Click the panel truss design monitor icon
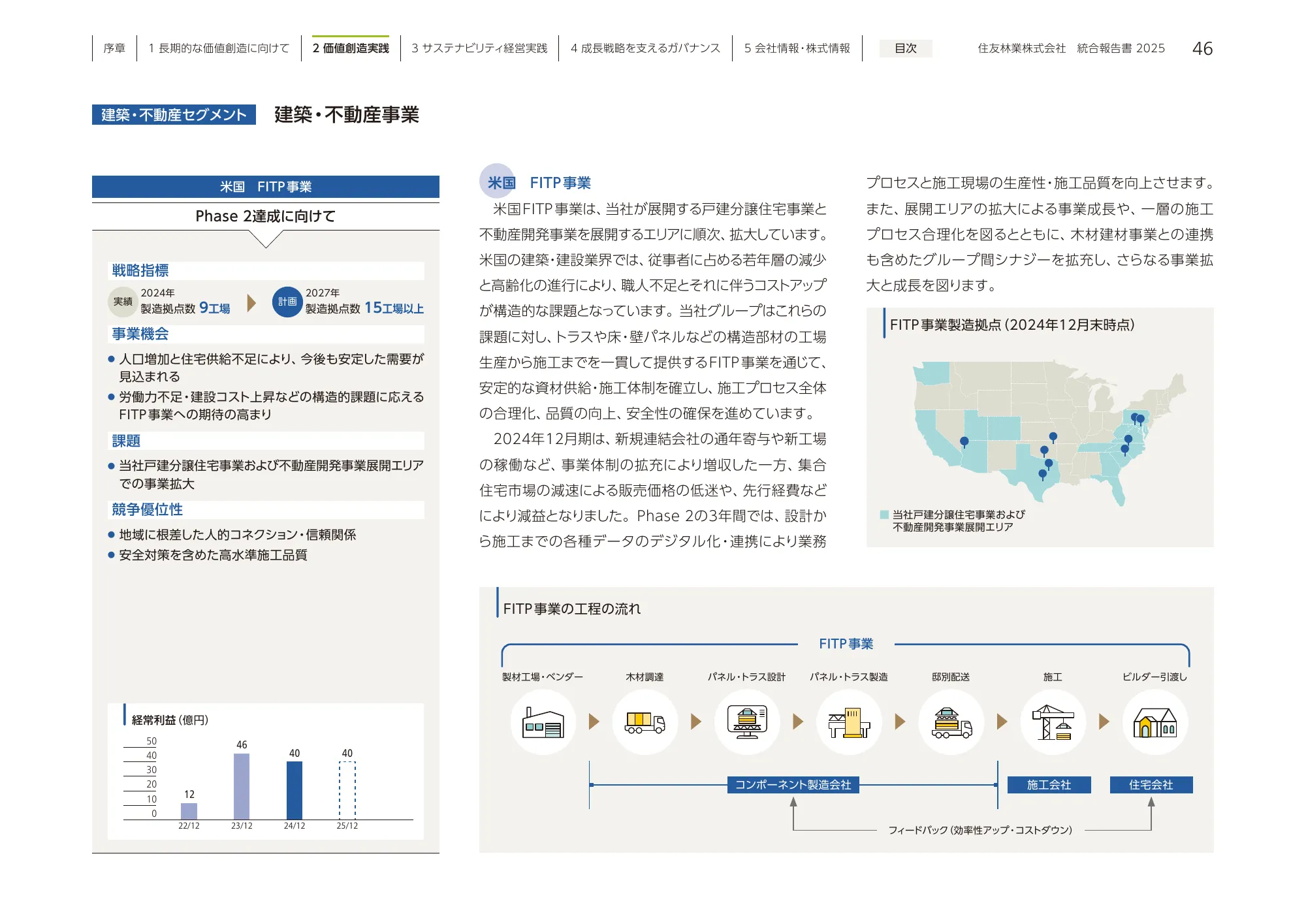This screenshot has width=1306, height=924. point(747,722)
